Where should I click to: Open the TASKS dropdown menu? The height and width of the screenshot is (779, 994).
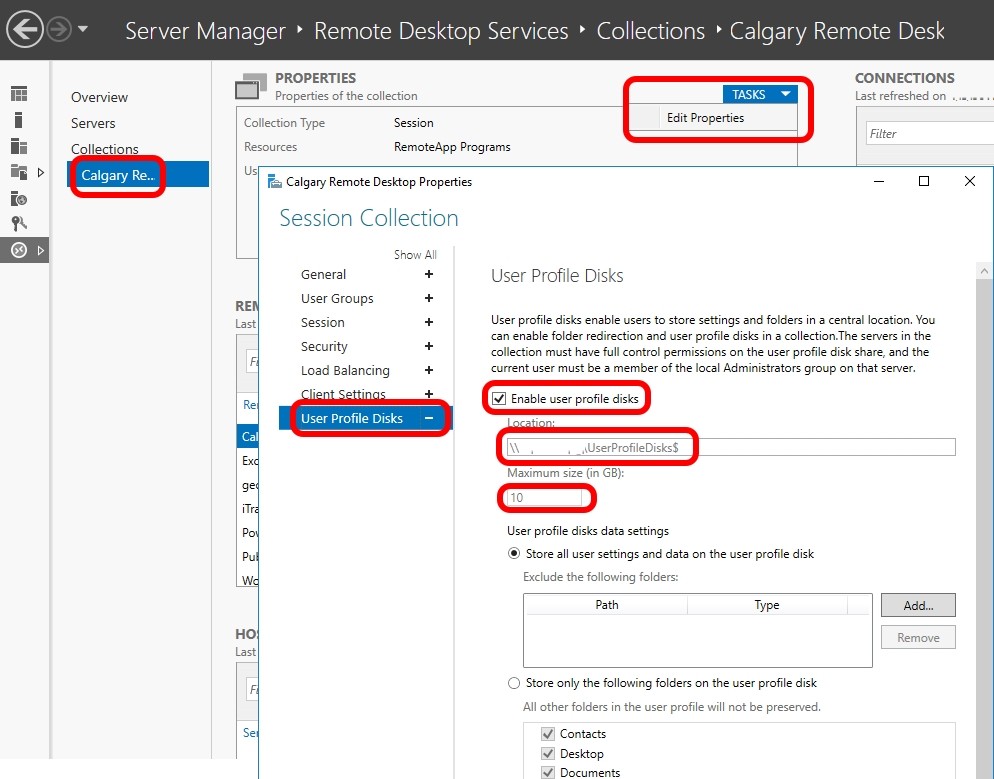click(x=760, y=94)
